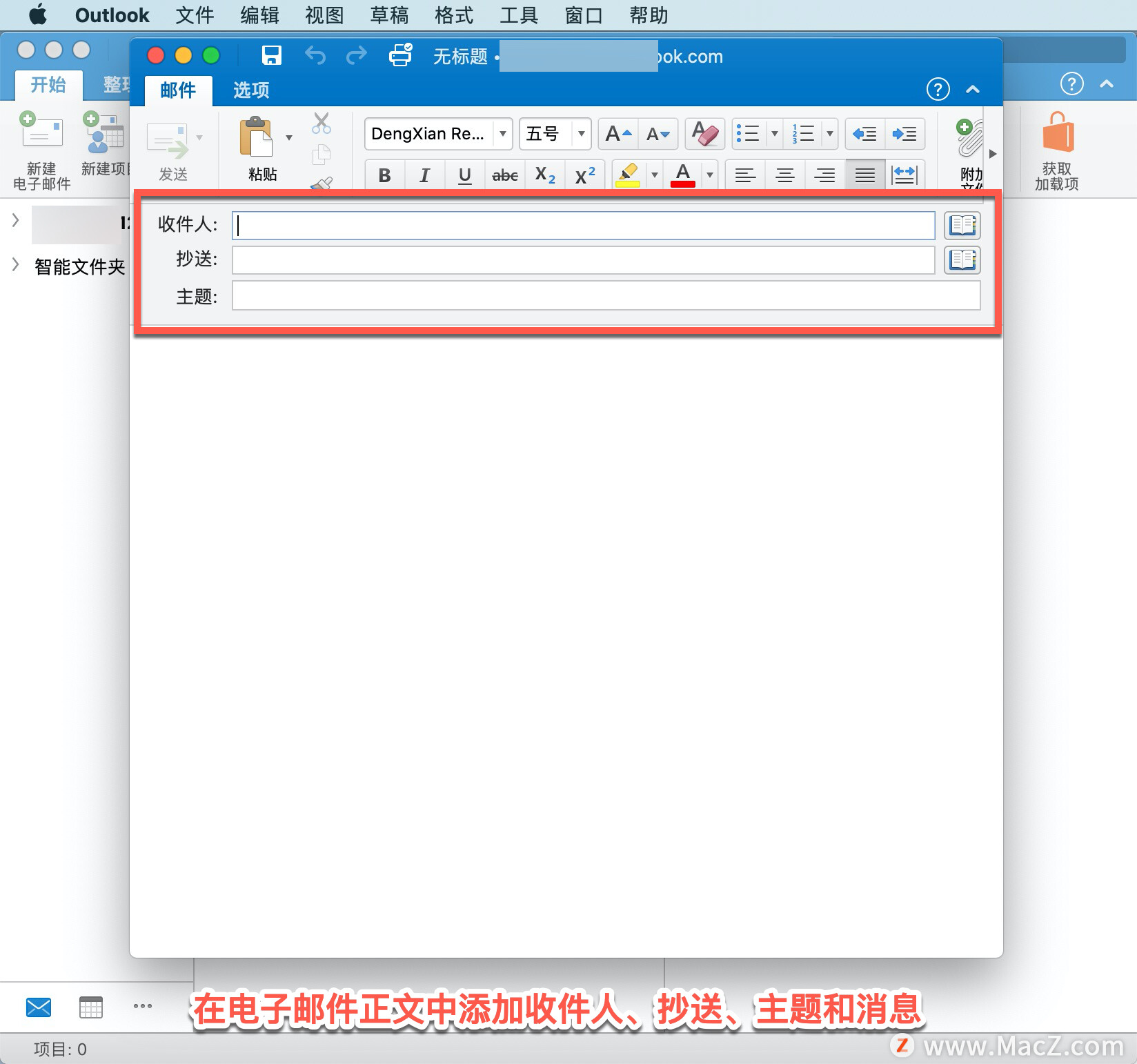Open the 文件 menu
This screenshot has width=1137, height=1064.
click(x=195, y=15)
